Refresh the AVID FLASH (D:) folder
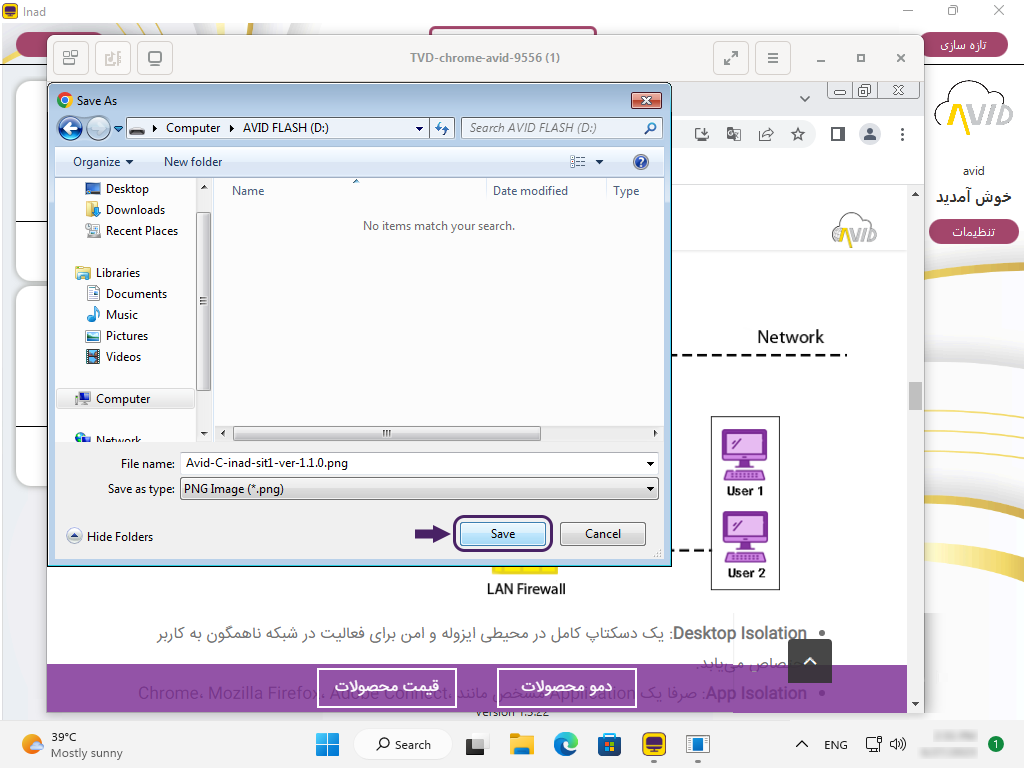 click(442, 129)
